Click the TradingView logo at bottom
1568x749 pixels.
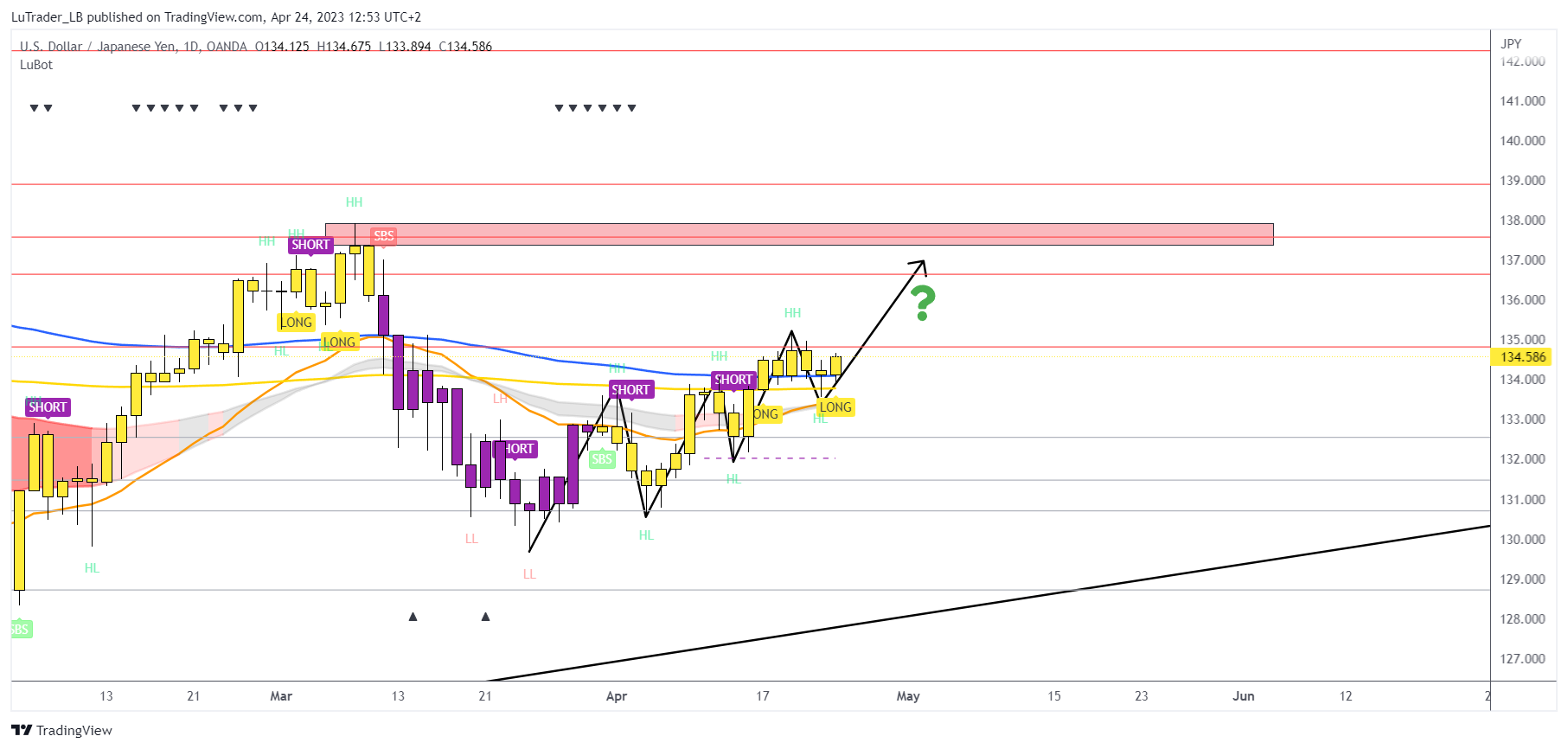point(61,730)
